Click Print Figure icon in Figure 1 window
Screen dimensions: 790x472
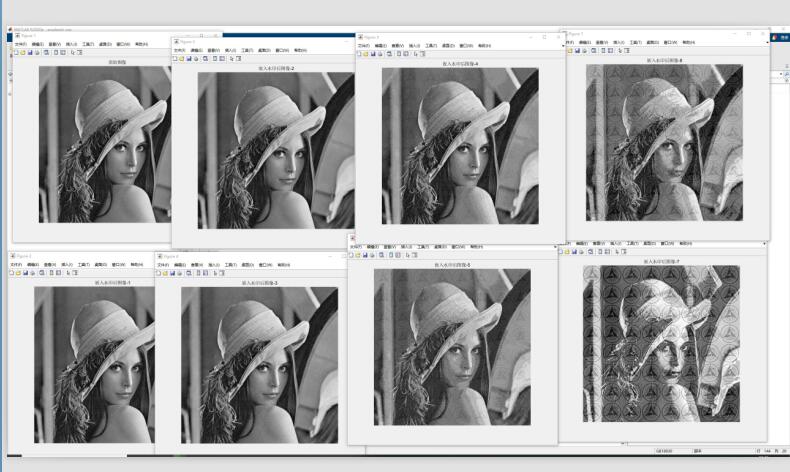point(37,52)
